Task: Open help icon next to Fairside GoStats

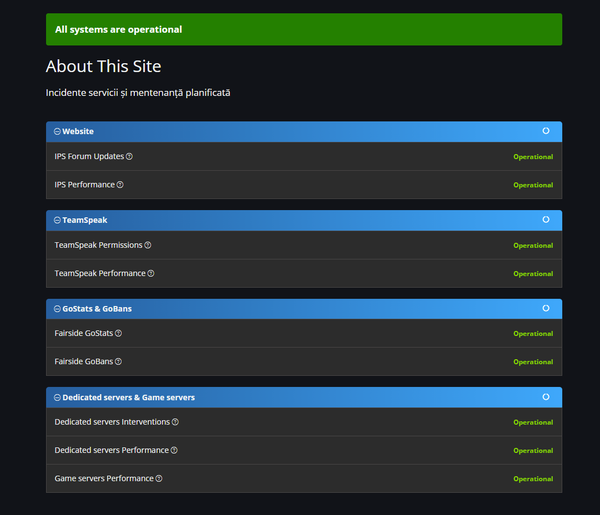Action: click(118, 334)
